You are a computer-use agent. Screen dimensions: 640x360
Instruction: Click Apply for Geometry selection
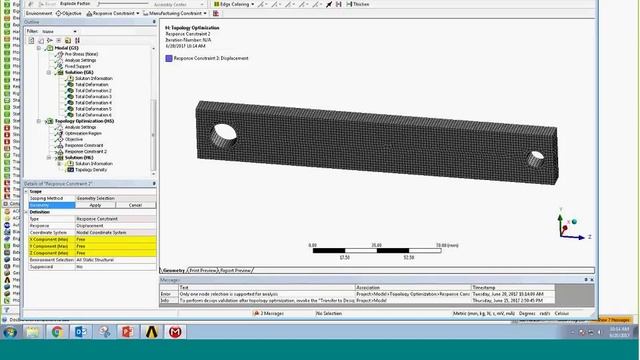point(95,205)
